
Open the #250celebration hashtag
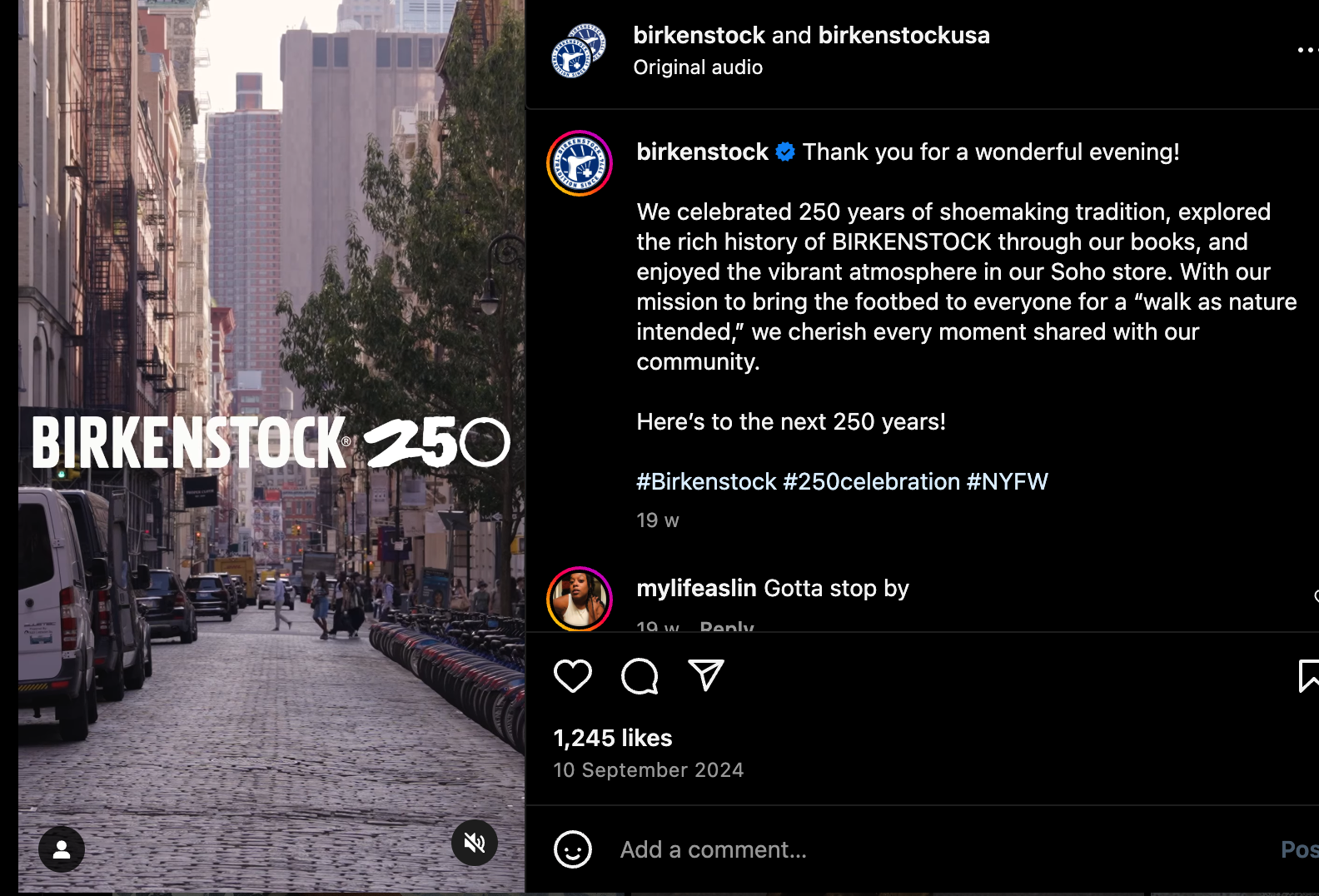click(x=872, y=481)
